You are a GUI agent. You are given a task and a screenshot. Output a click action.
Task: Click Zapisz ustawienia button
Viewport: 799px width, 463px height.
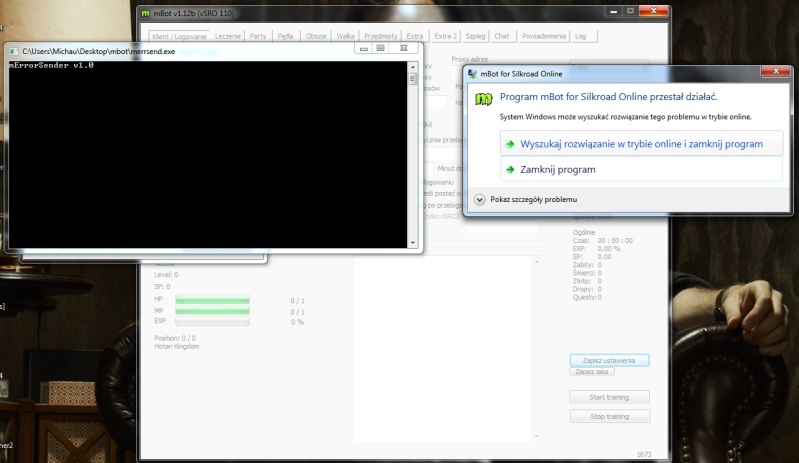(609, 360)
